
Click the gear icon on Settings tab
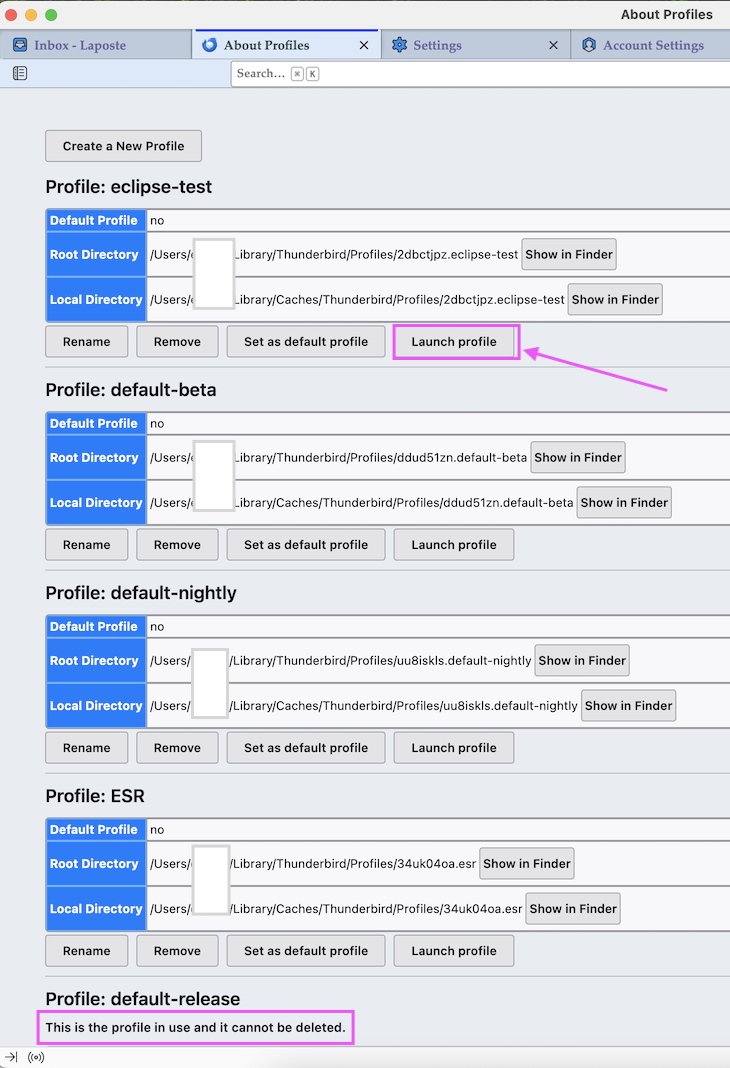click(x=400, y=45)
